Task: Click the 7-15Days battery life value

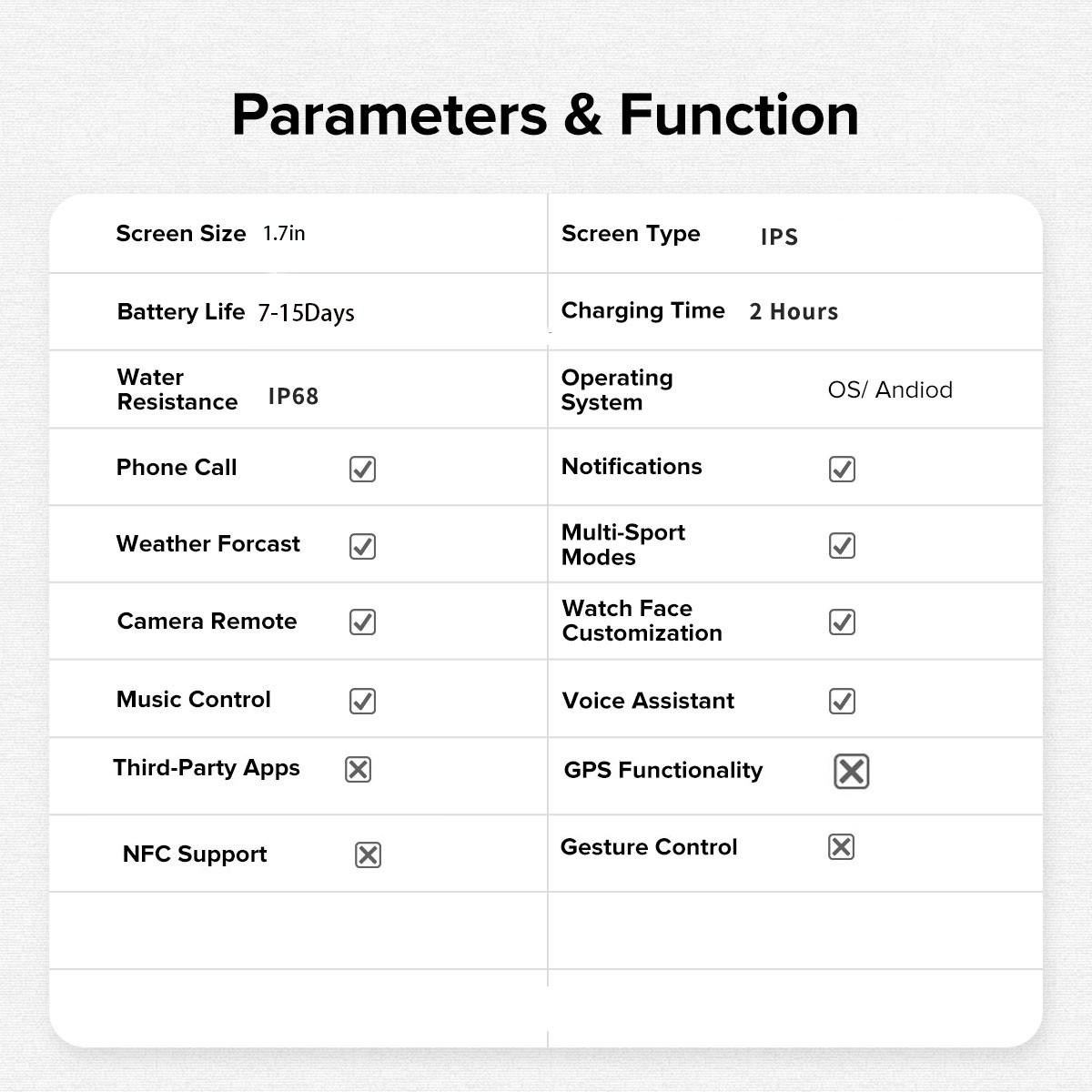Action: [x=306, y=313]
